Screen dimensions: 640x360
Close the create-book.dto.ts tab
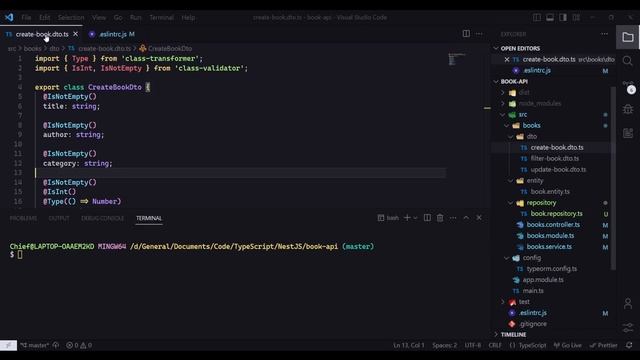tap(75, 34)
